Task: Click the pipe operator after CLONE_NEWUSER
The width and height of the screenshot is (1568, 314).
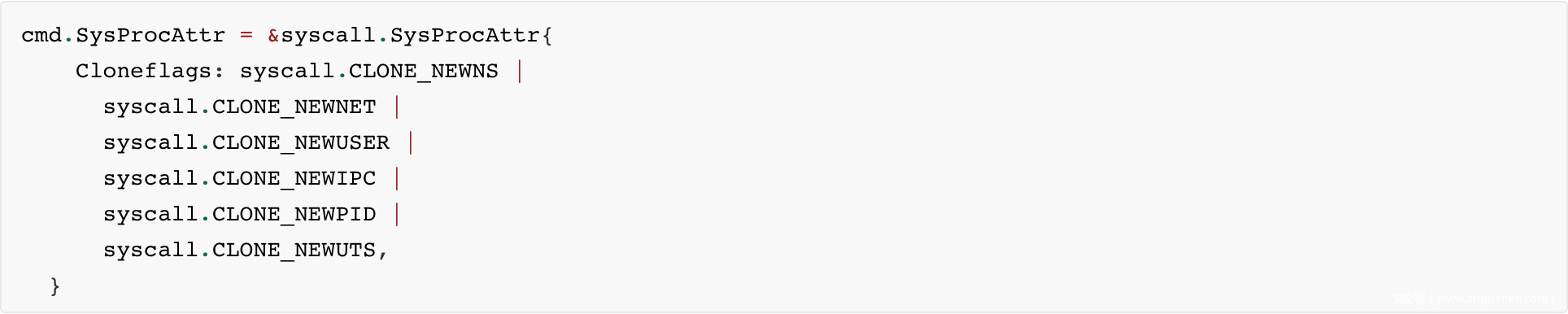Action: tap(411, 143)
